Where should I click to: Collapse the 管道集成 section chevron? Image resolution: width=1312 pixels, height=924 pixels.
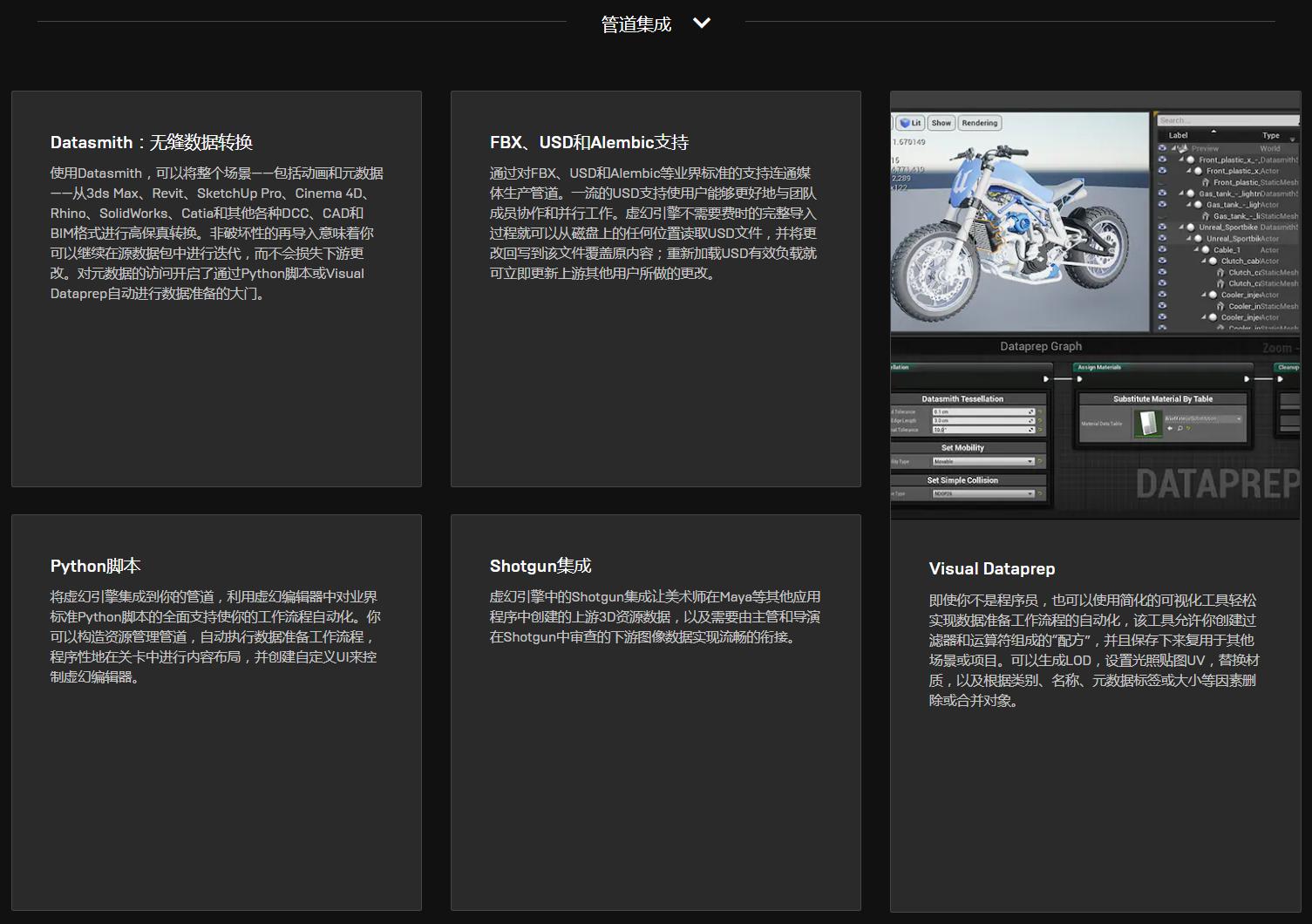click(701, 24)
